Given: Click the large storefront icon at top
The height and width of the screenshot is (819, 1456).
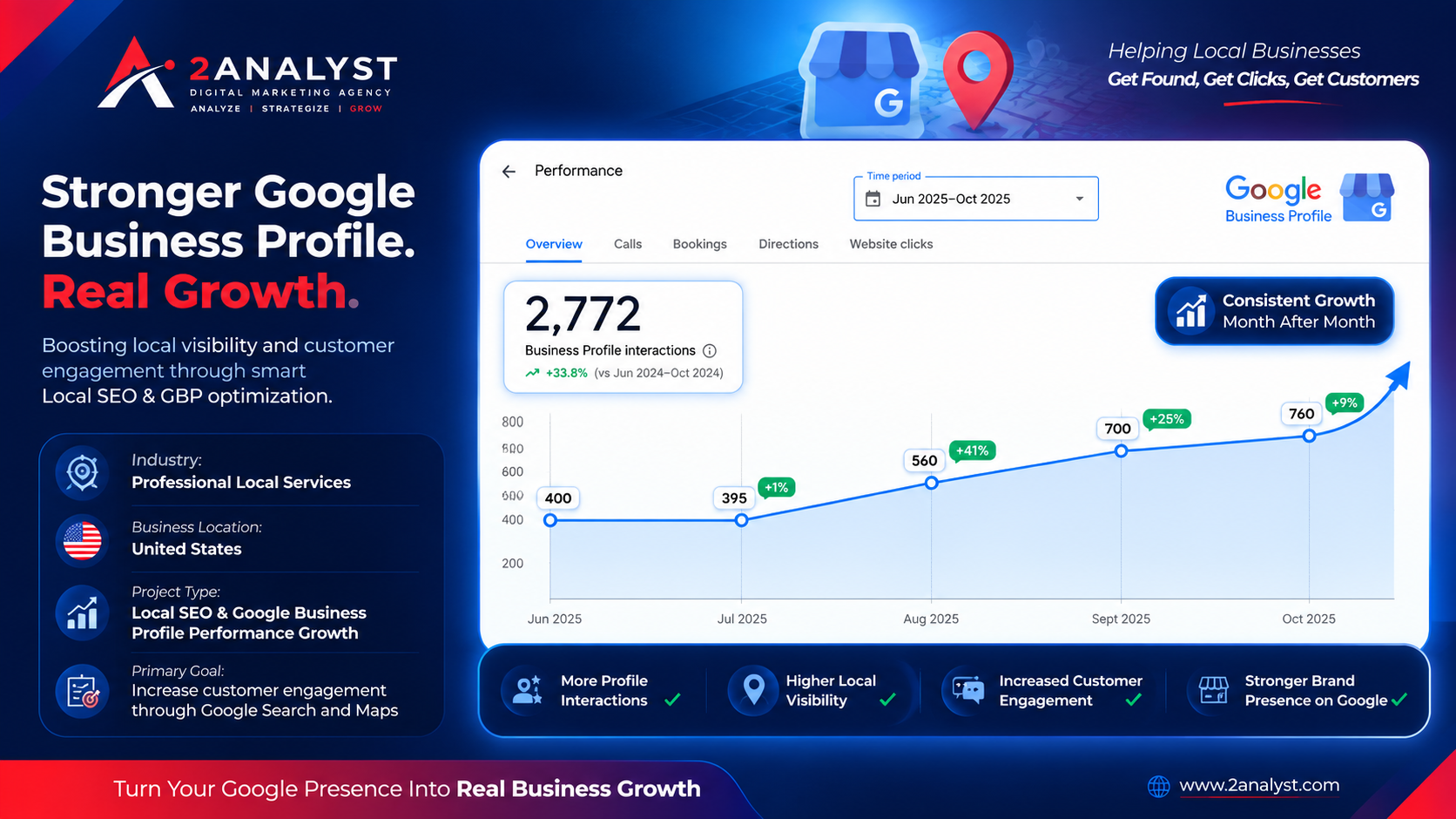Looking at the screenshot, I should [864, 80].
